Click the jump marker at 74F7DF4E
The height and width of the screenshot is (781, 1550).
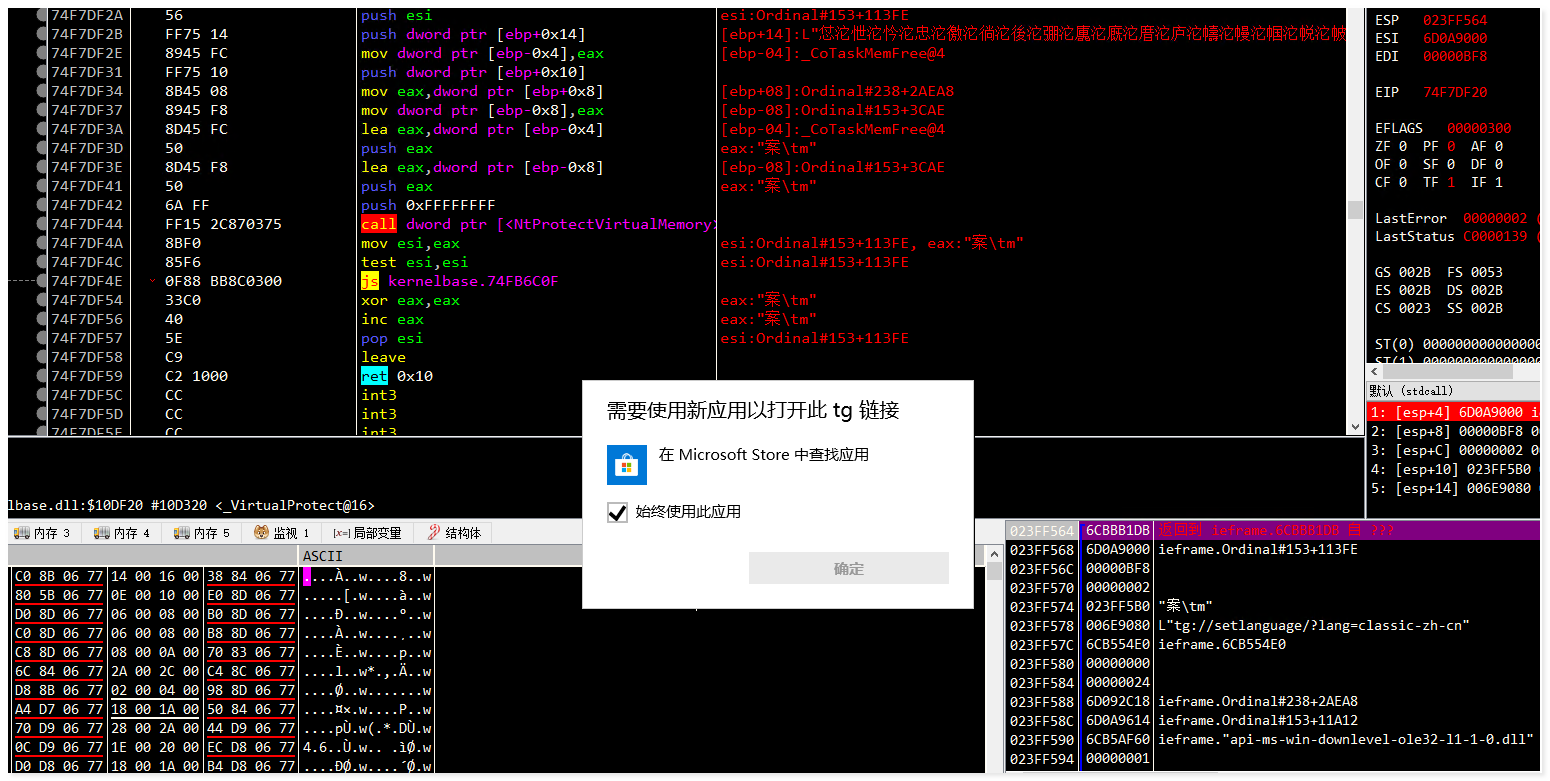(152, 281)
